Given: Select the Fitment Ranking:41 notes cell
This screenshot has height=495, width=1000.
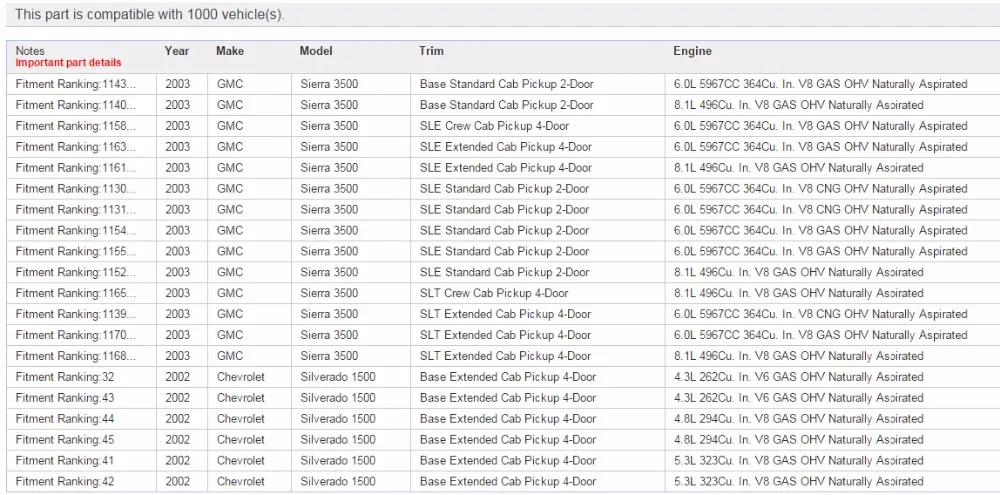Looking at the screenshot, I should [82, 461].
